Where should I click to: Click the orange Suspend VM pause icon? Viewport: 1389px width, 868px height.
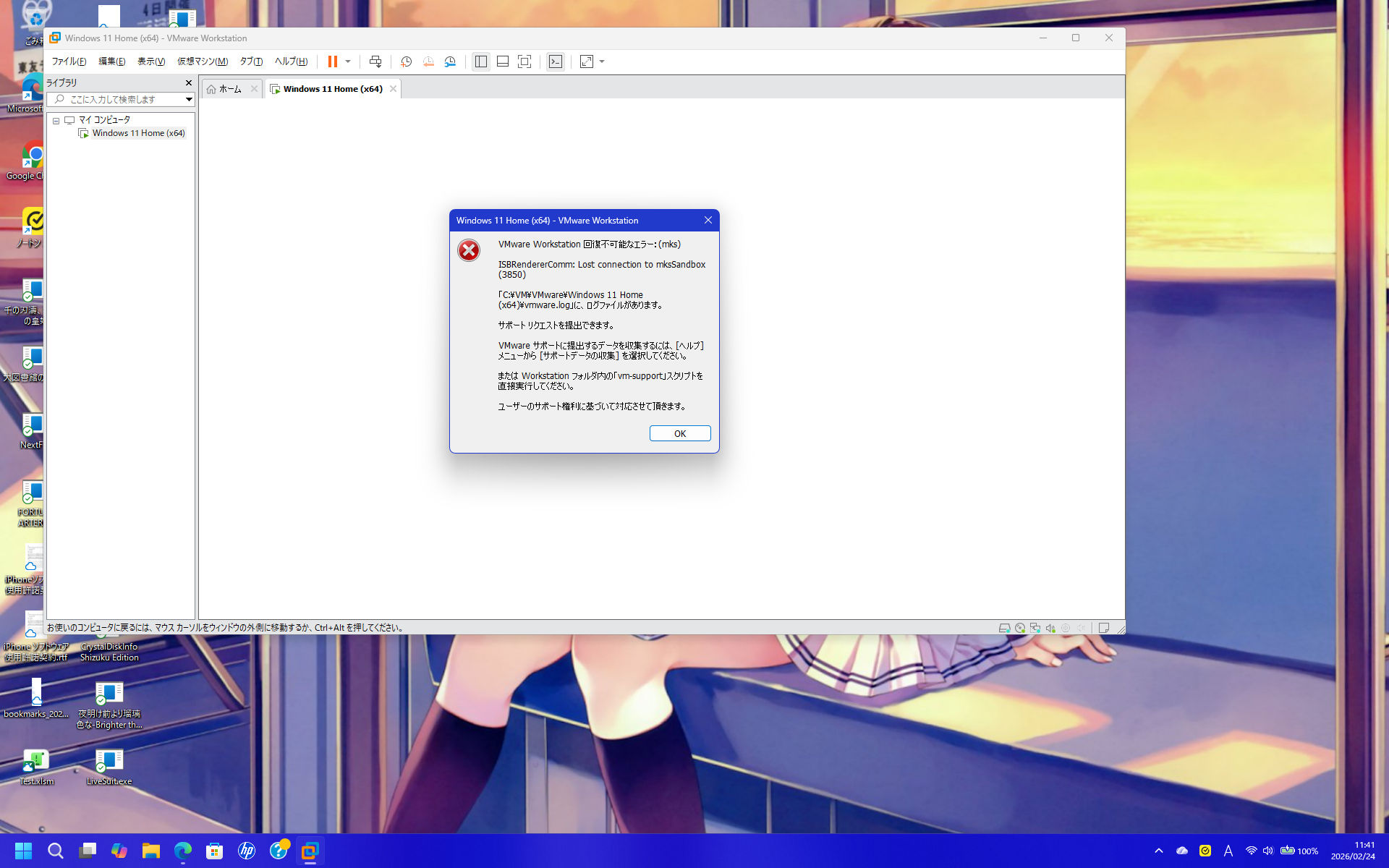pyautogui.click(x=332, y=61)
